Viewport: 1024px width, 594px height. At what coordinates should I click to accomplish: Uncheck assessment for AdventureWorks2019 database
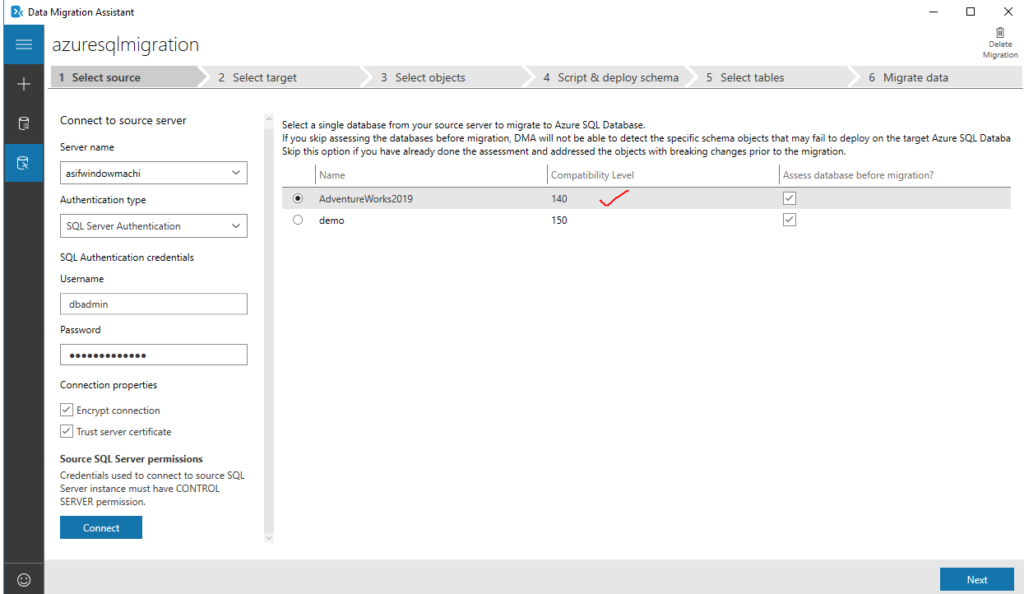click(x=789, y=197)
